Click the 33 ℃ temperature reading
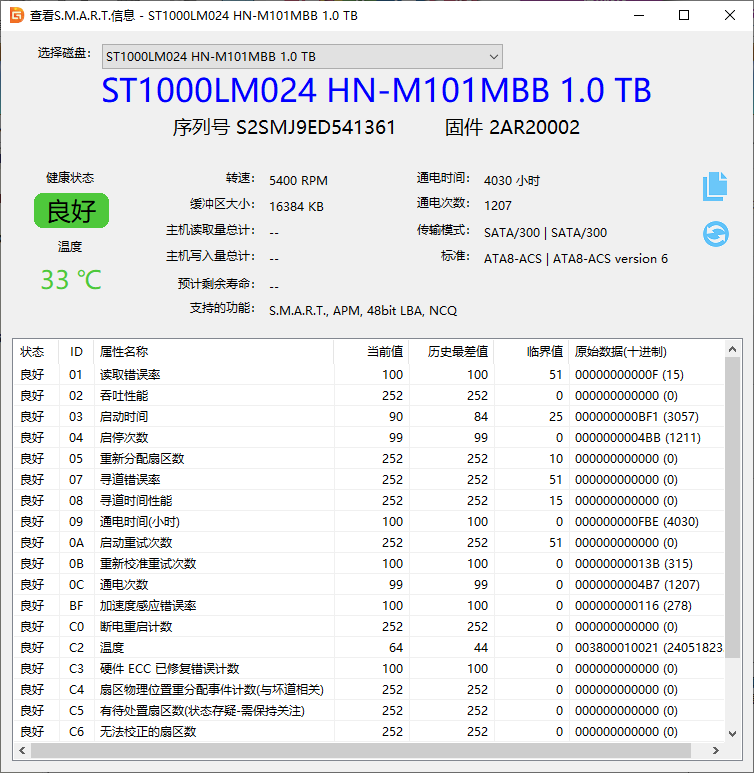 click(x=71, y=280)
